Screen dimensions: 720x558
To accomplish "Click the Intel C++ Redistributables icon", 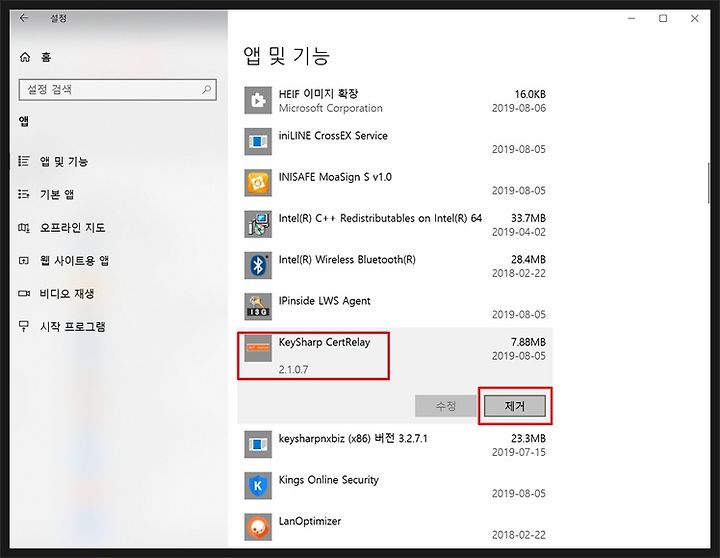I will coord(258,224).
